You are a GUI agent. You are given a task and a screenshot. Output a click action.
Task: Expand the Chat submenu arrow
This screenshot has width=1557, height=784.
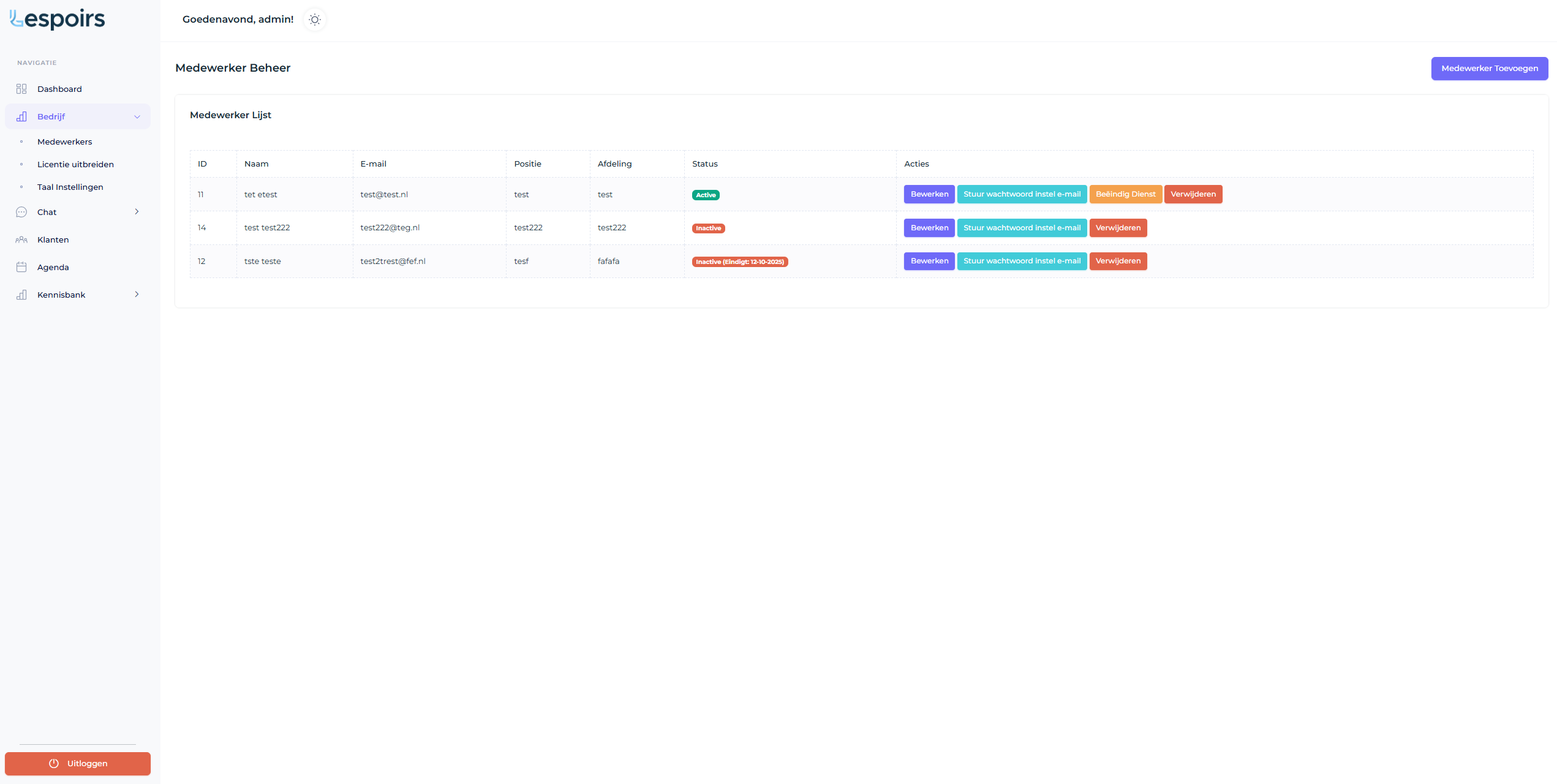coord(137,211)
